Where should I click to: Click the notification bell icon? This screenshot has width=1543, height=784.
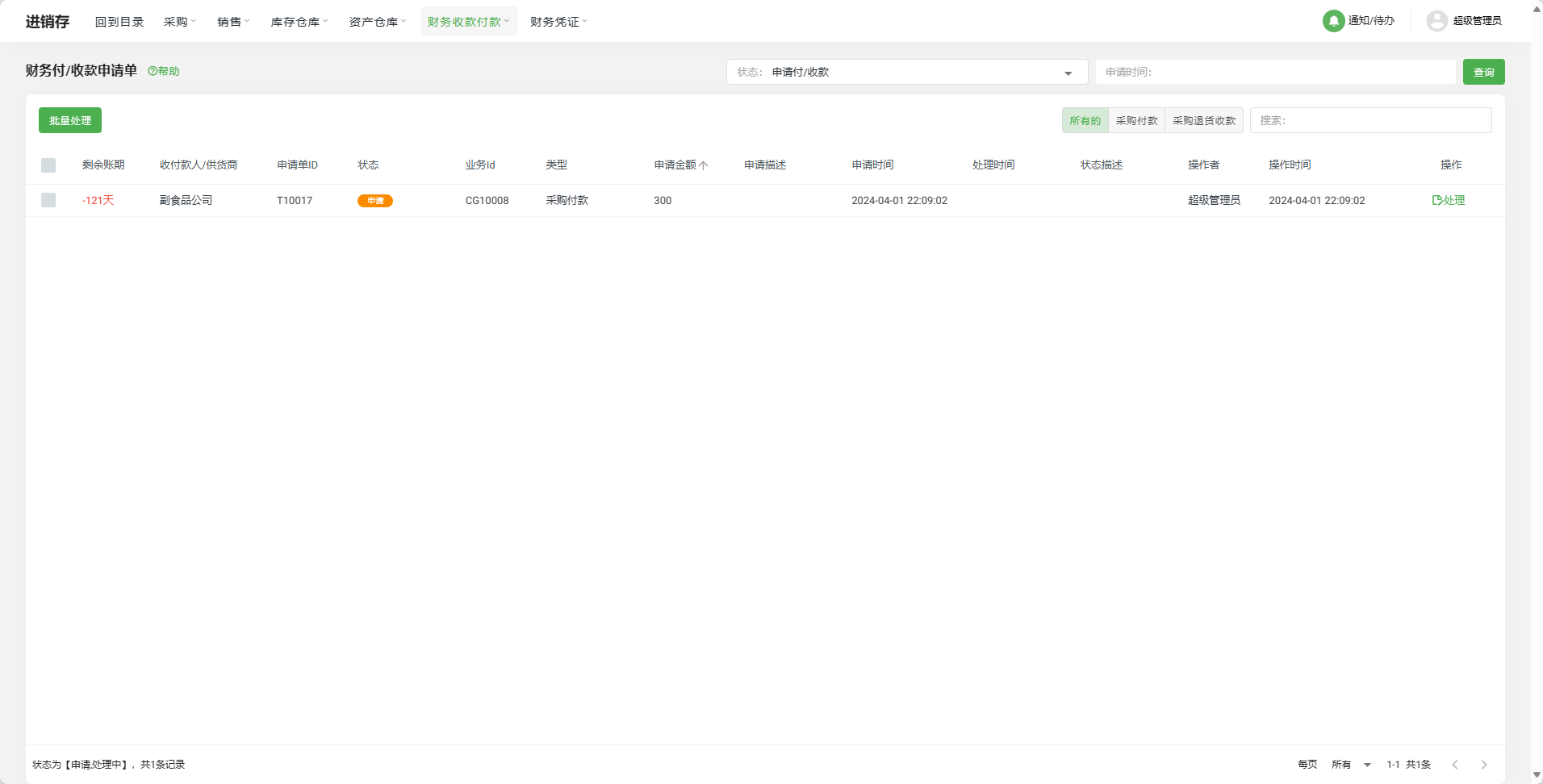1333,21
